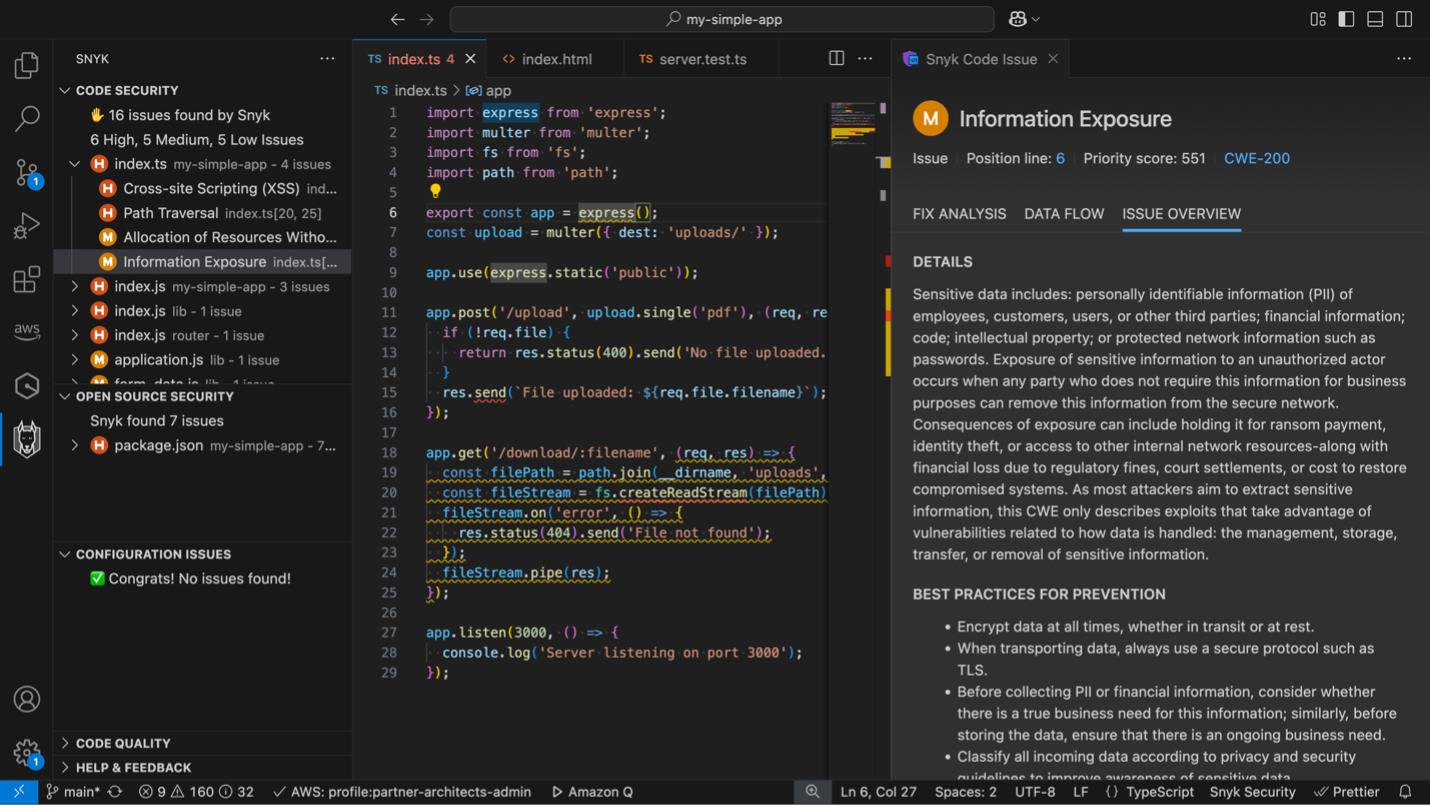This screenshot has height=809, width=1430.
Task: Expand the index.js my-simple-app issues group
Action: (x=74, y=286)
